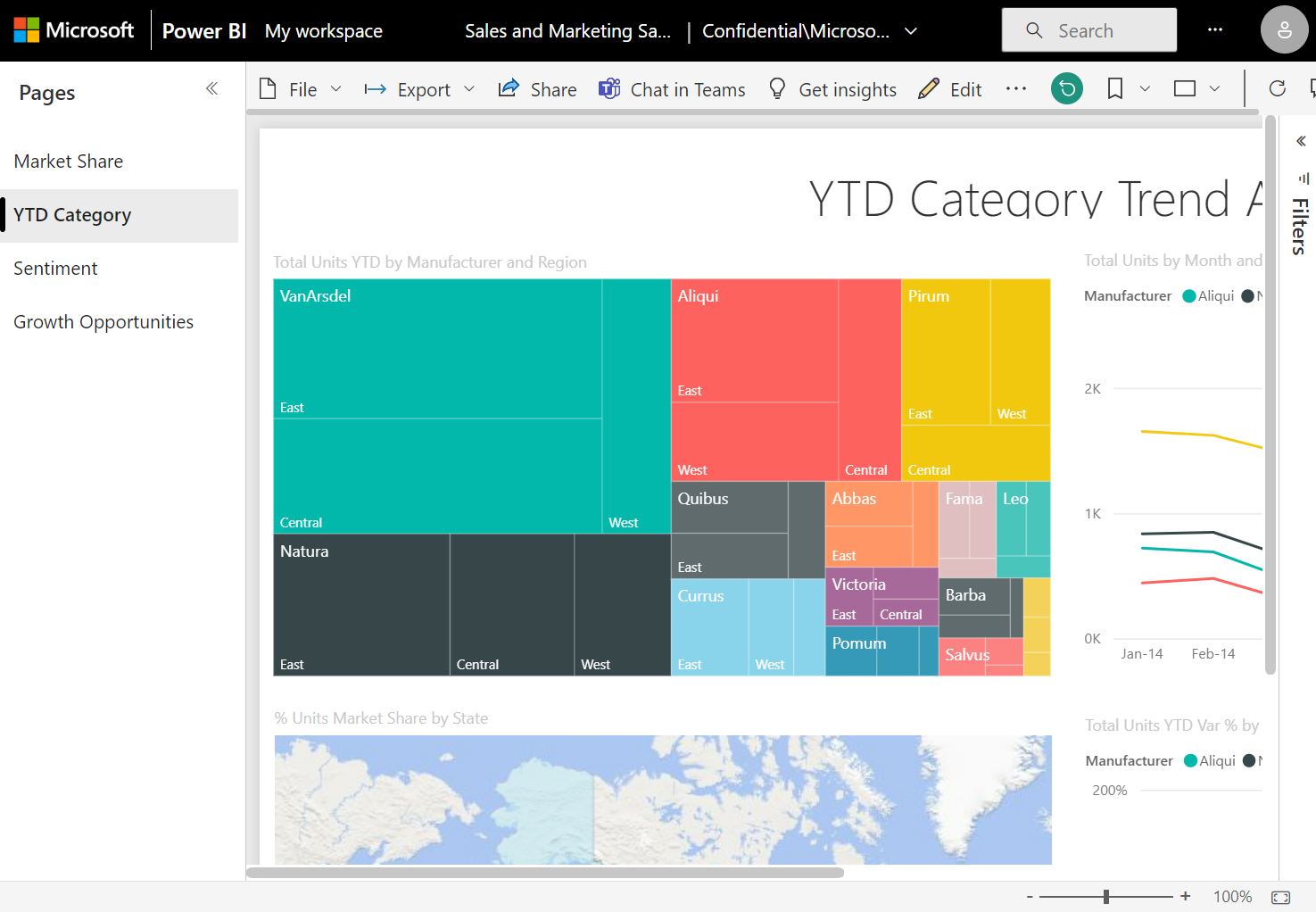1316x912 pixels.
Task: Open the Growth Opportunities page
Action: point(103,322)
